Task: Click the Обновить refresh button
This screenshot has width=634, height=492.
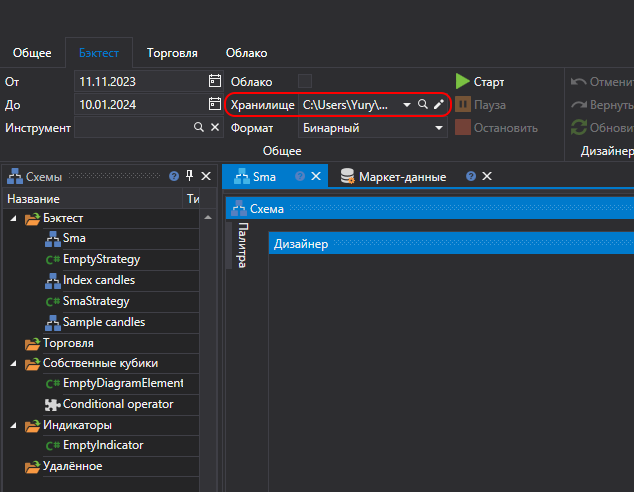Action: (602, 128)
